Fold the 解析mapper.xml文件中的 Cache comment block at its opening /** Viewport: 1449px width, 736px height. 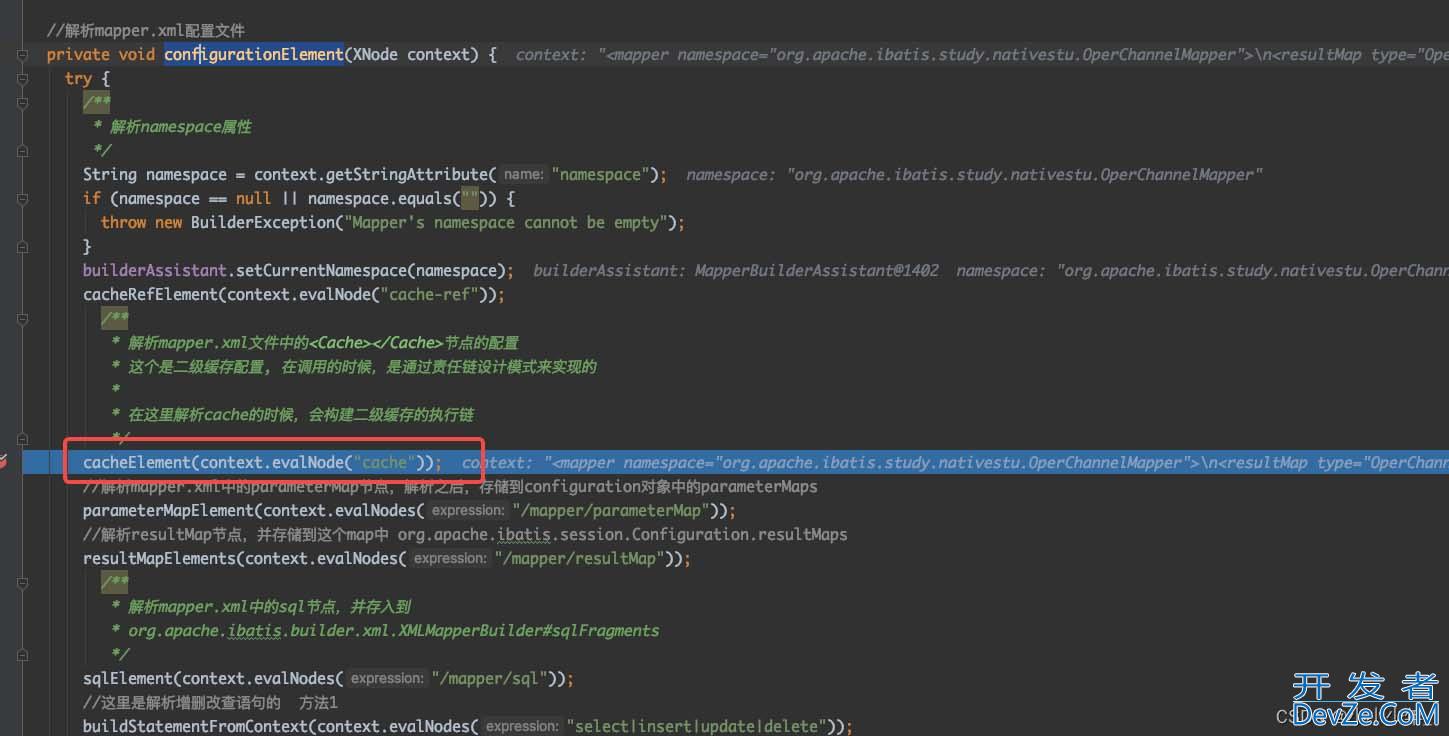[x=22, y=318]
